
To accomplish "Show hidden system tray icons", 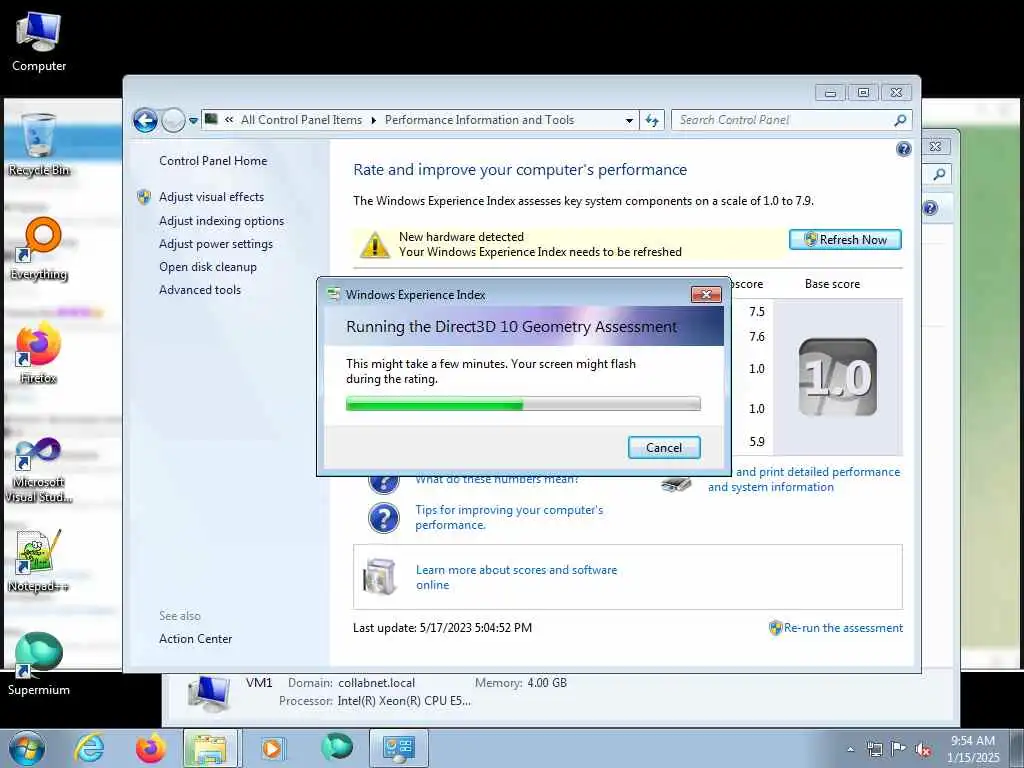I will 850,749.
